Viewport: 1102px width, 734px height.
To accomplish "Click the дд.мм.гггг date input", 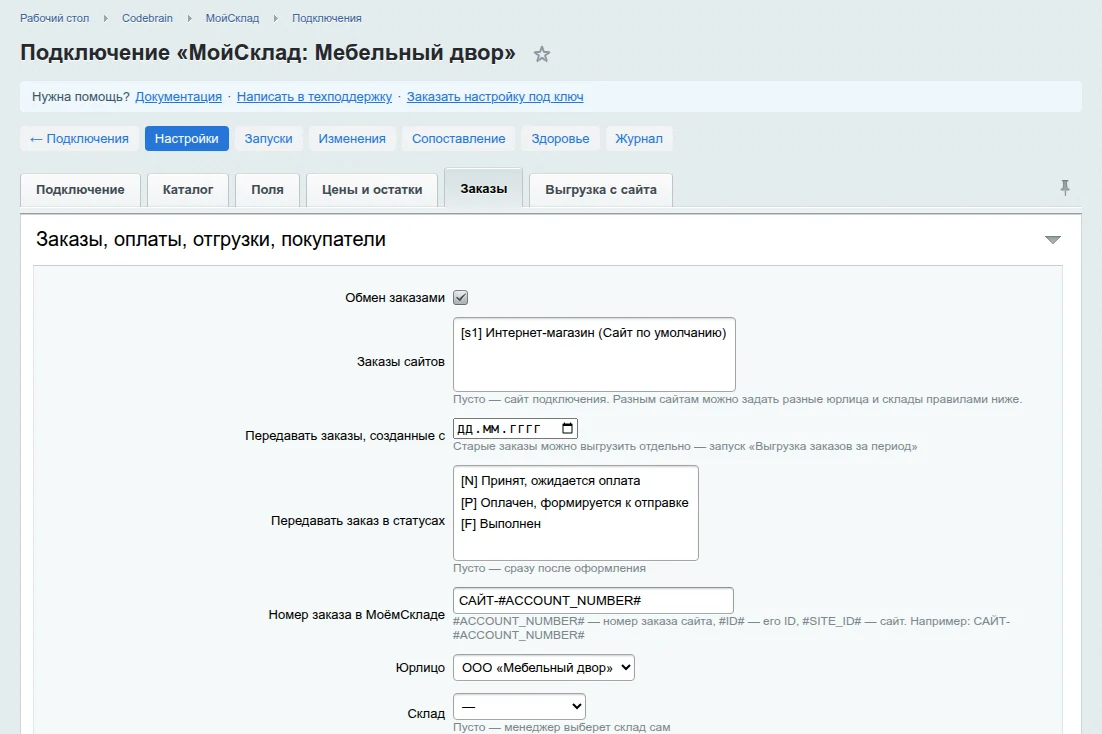I will tap(515, 428).
